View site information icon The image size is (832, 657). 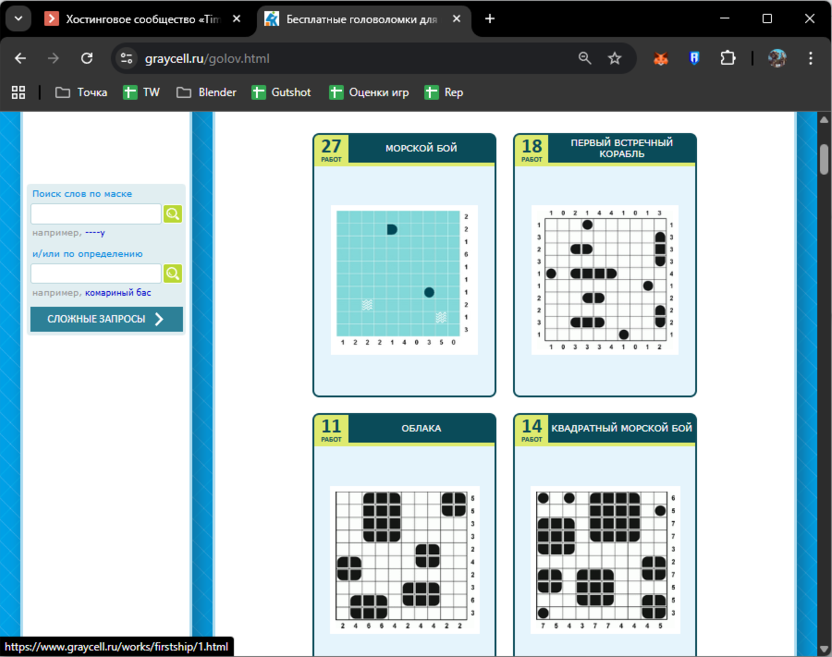coord(126,58)
